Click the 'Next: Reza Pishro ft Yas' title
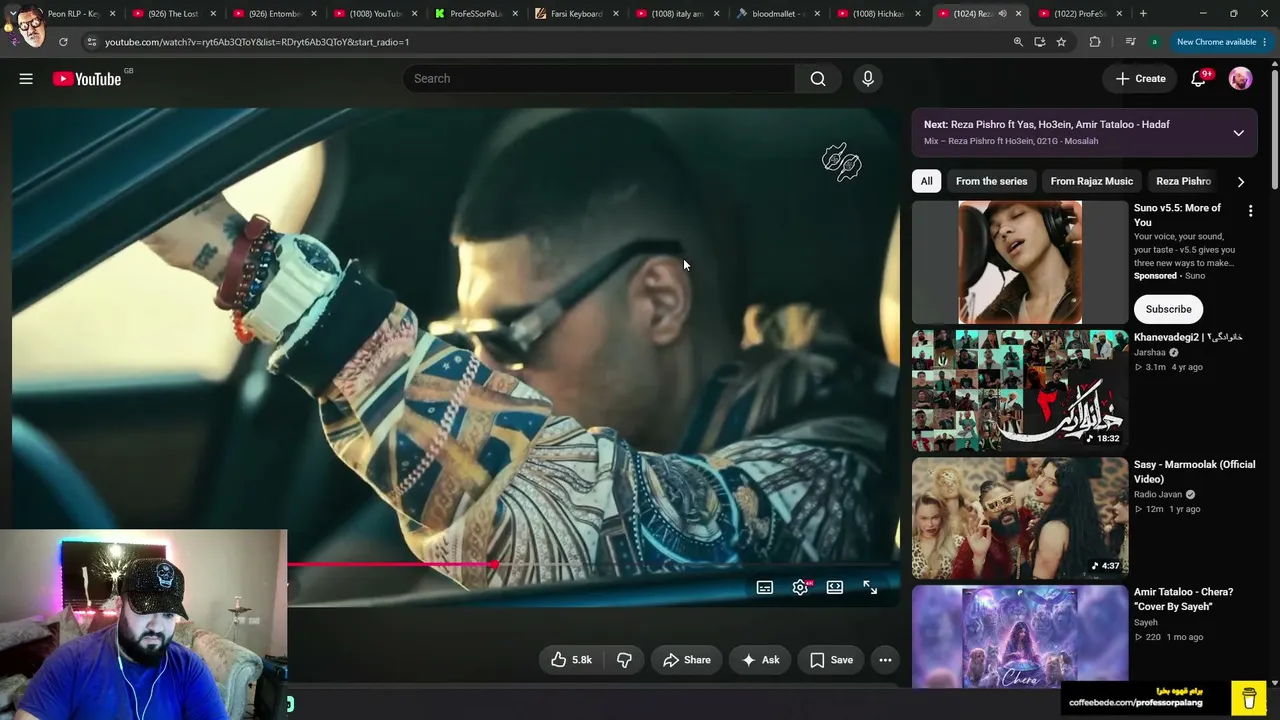The height and width of the screenshot is (720, 1280). point(1047,124)
